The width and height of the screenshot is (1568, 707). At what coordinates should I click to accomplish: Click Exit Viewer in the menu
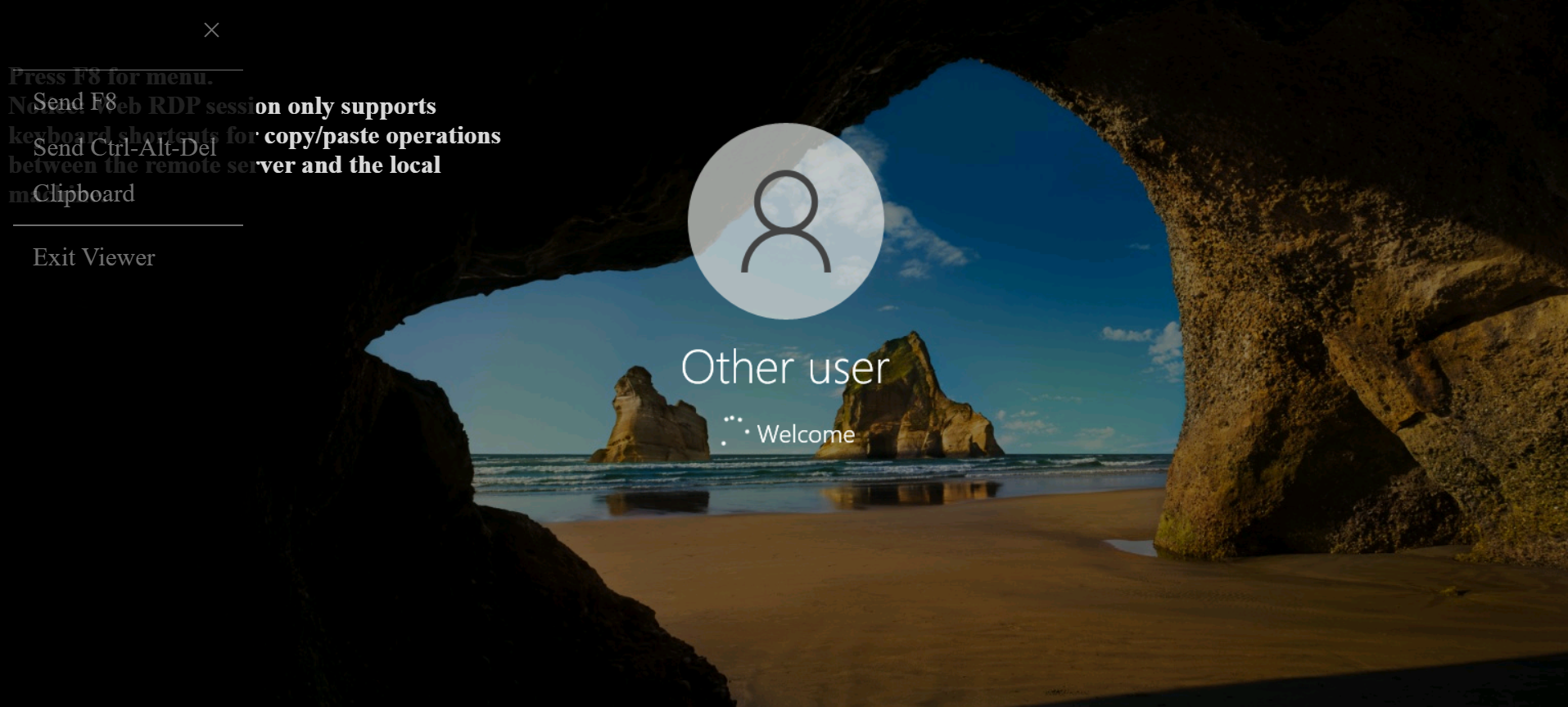tap(94, 257)
